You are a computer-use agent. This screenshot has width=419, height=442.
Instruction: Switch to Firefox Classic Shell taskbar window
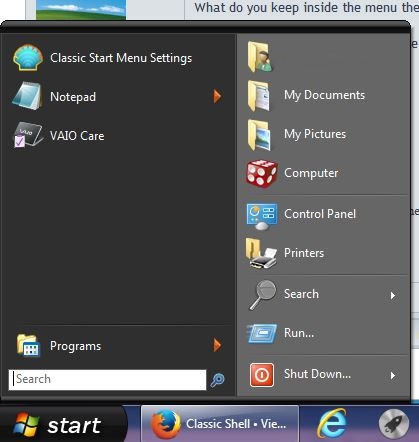pos(220,424)
